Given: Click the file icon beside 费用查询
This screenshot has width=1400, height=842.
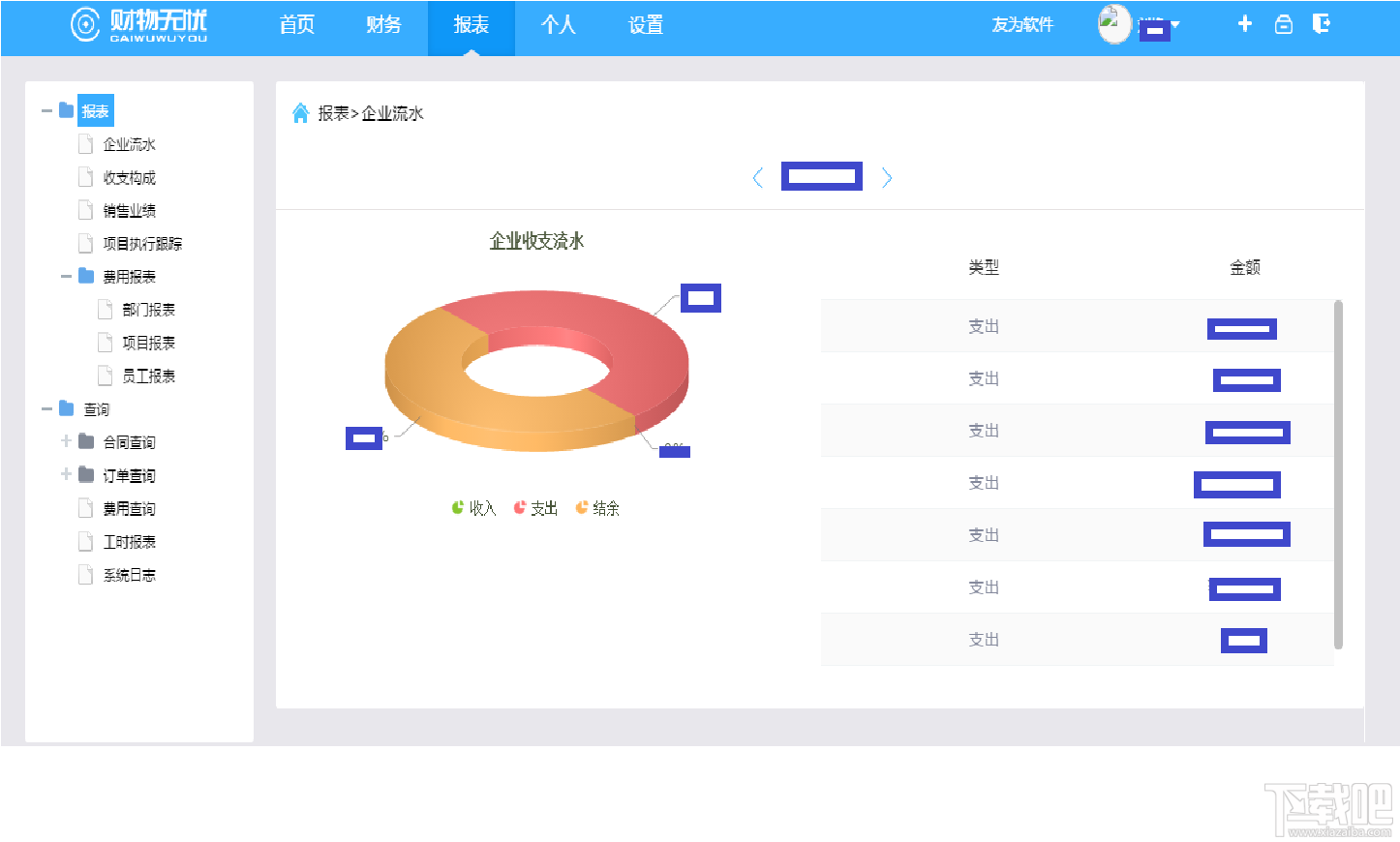Looking at the screenshot, I should (86, 508).
